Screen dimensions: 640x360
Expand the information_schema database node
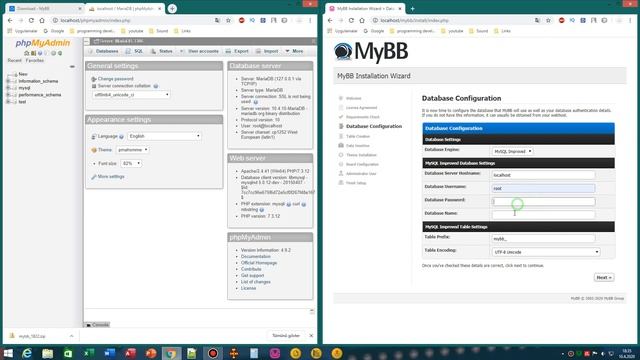click(8, 81)
